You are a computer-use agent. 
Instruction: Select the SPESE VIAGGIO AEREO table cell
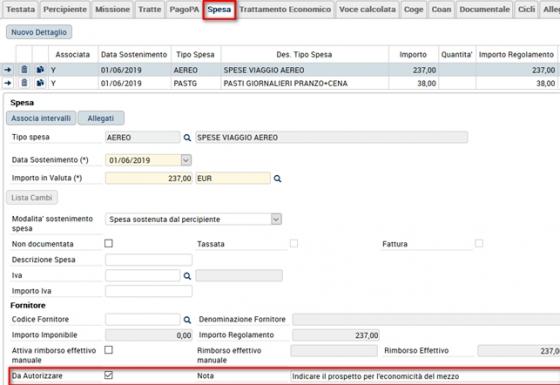click(x=305, y=70)
